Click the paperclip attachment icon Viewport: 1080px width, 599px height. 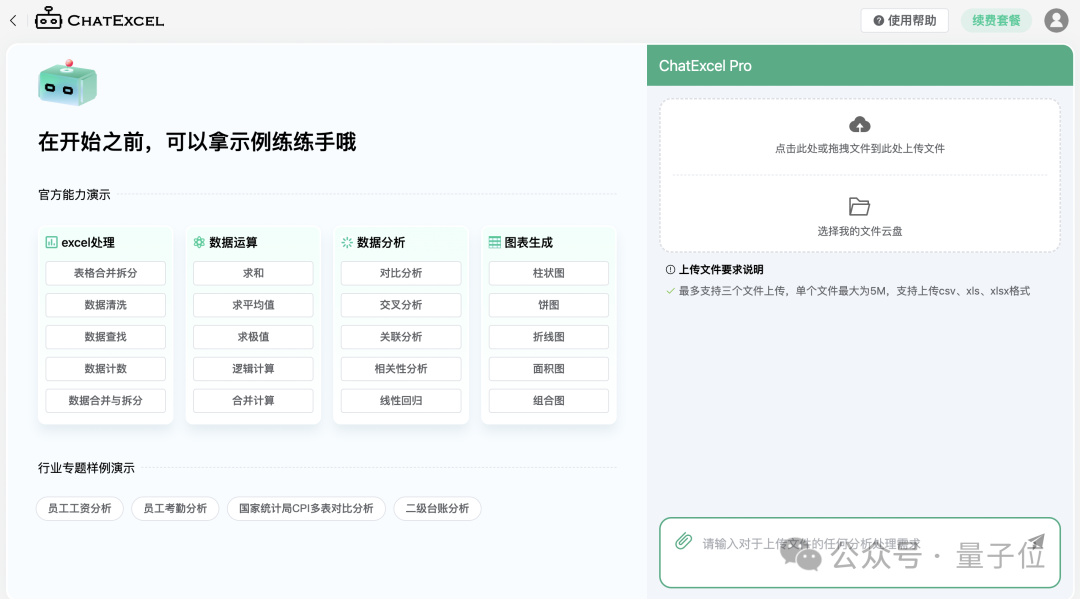coord(683,541)
